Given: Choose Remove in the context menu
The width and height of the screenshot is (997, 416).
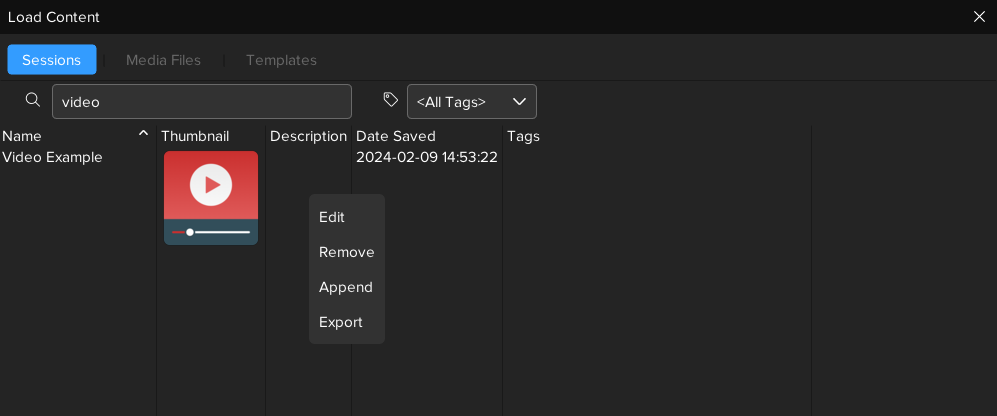Looking at the screenshot, I should tap(346, 252).
